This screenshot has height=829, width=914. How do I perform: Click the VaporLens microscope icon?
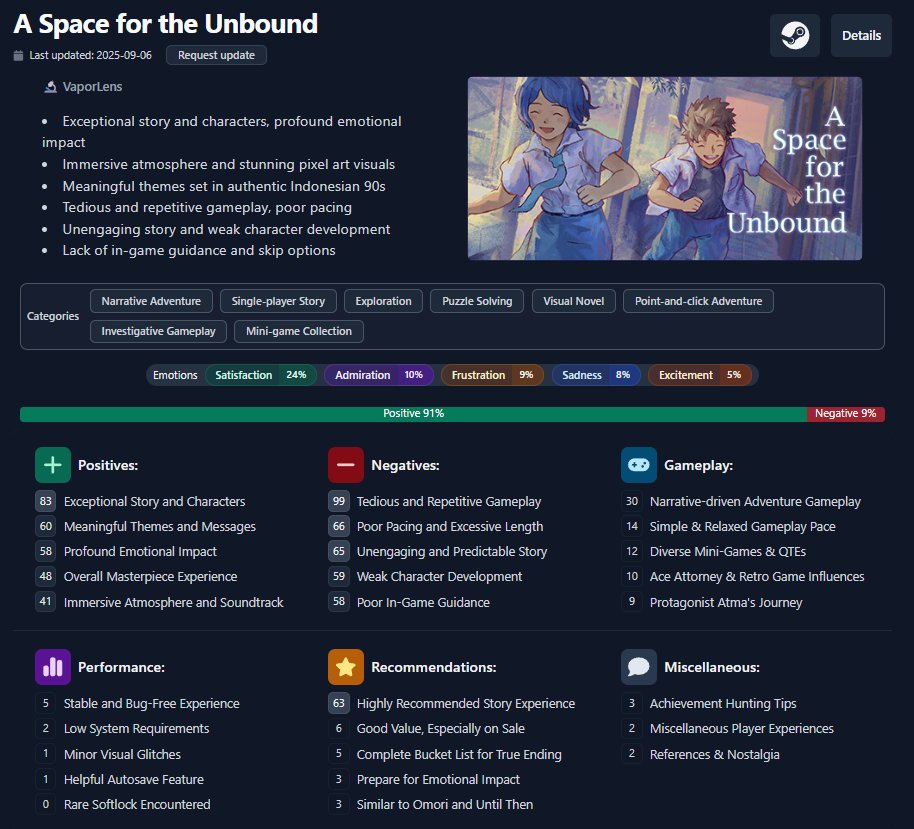(51, 87)
